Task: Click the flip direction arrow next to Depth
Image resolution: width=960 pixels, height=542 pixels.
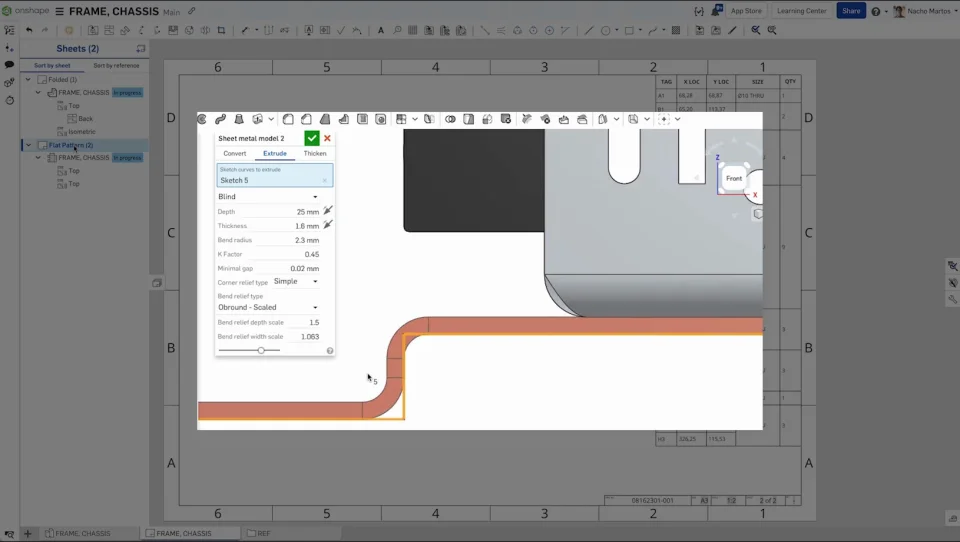Action: [x=327, y=211]
